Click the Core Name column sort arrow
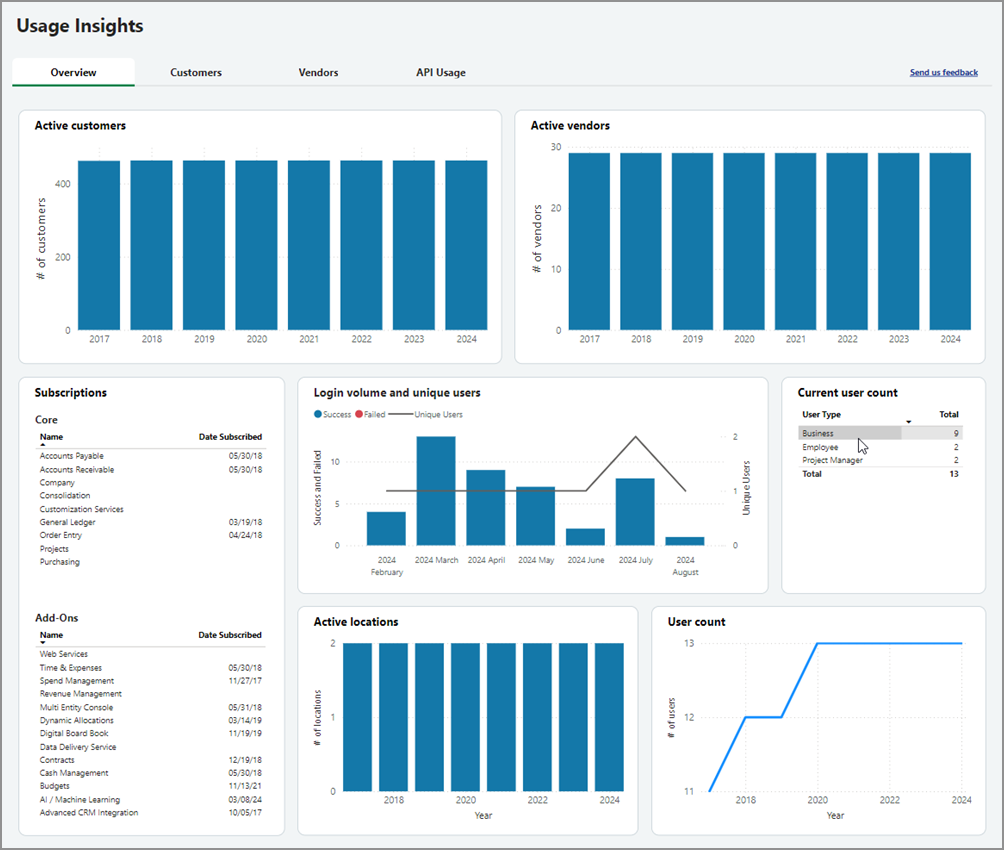 point(43,444)
